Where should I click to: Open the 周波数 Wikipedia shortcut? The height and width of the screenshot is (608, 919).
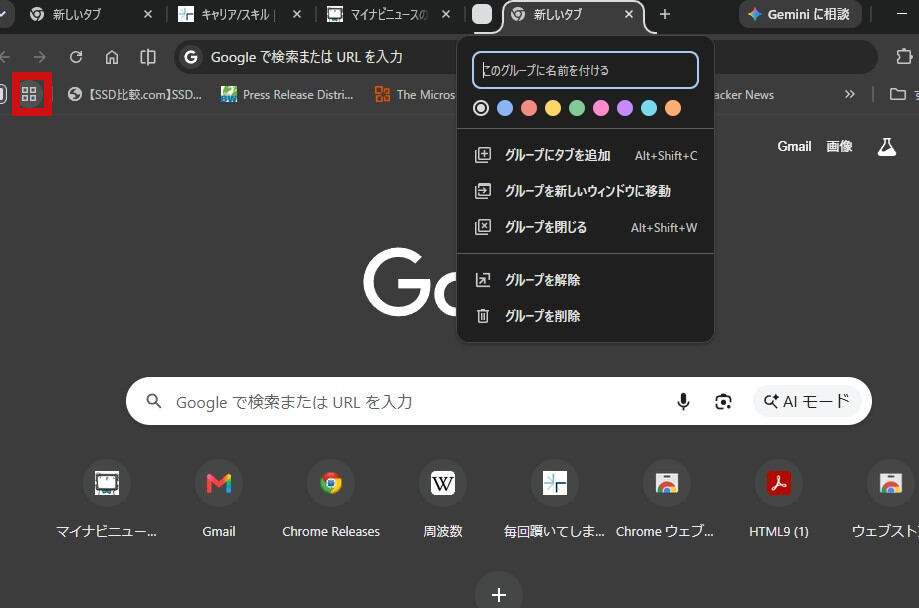point(443,498)
